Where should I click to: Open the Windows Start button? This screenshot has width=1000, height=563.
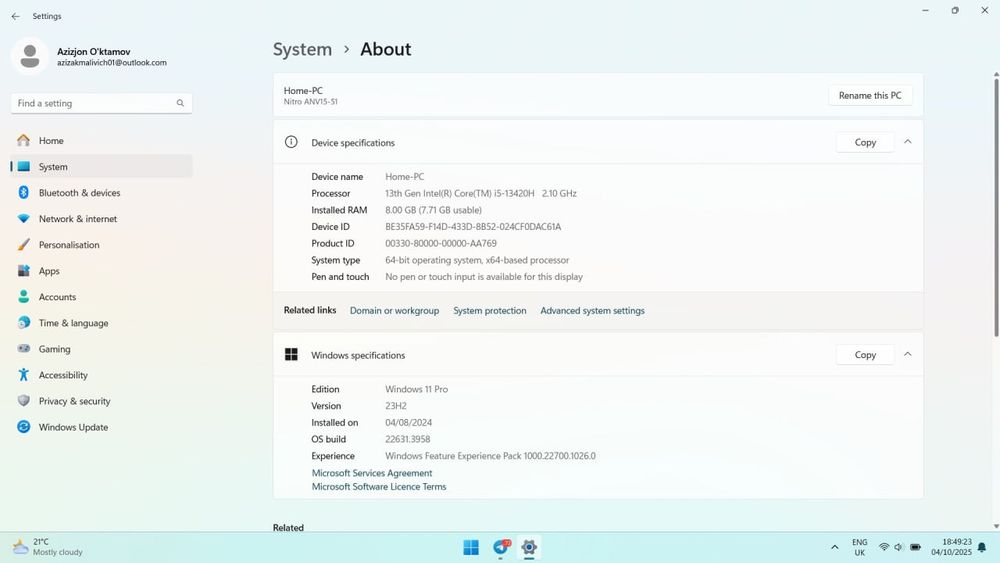[471, 548]
